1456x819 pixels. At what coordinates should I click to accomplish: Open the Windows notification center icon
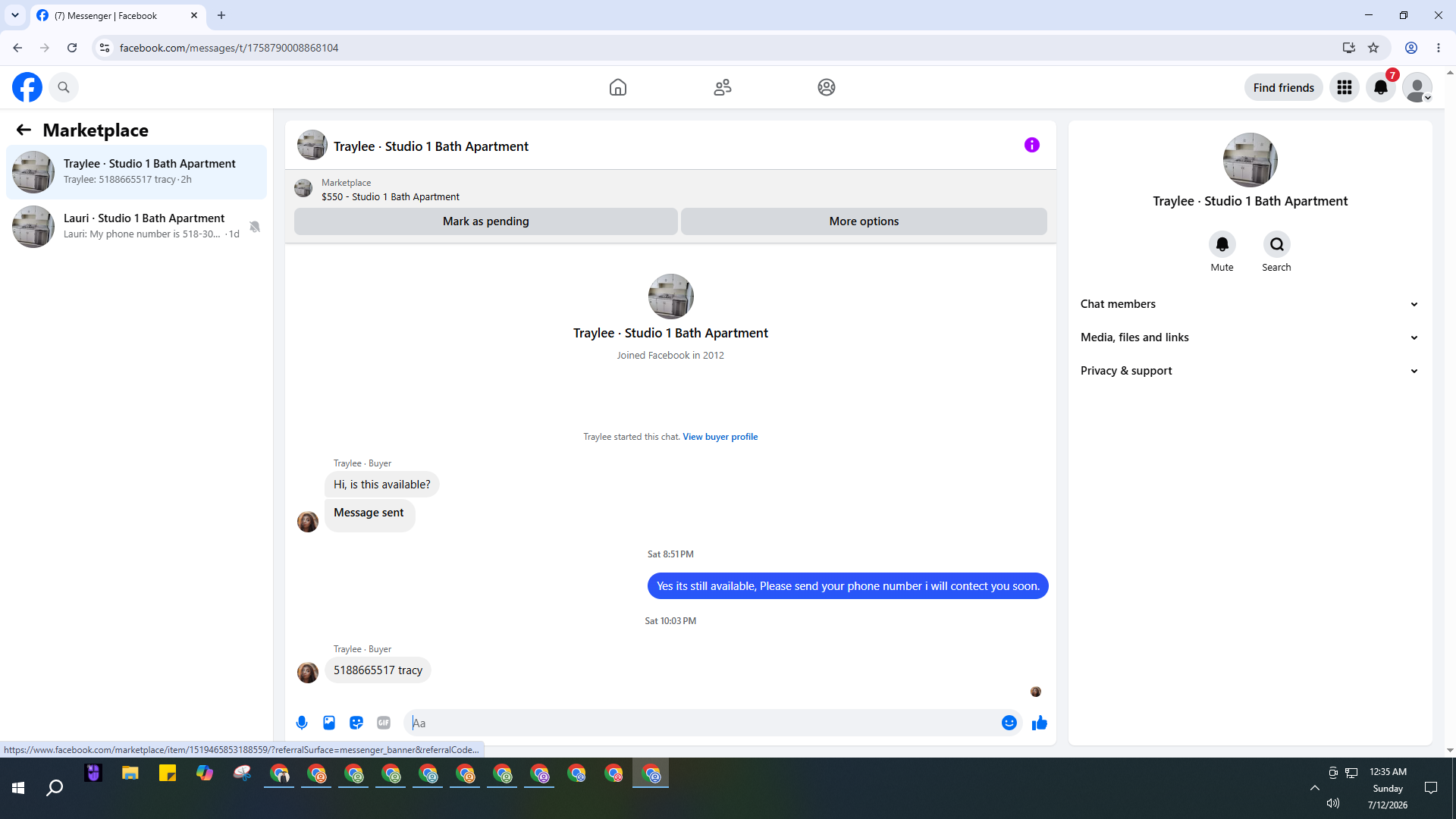click(1431, 788)
